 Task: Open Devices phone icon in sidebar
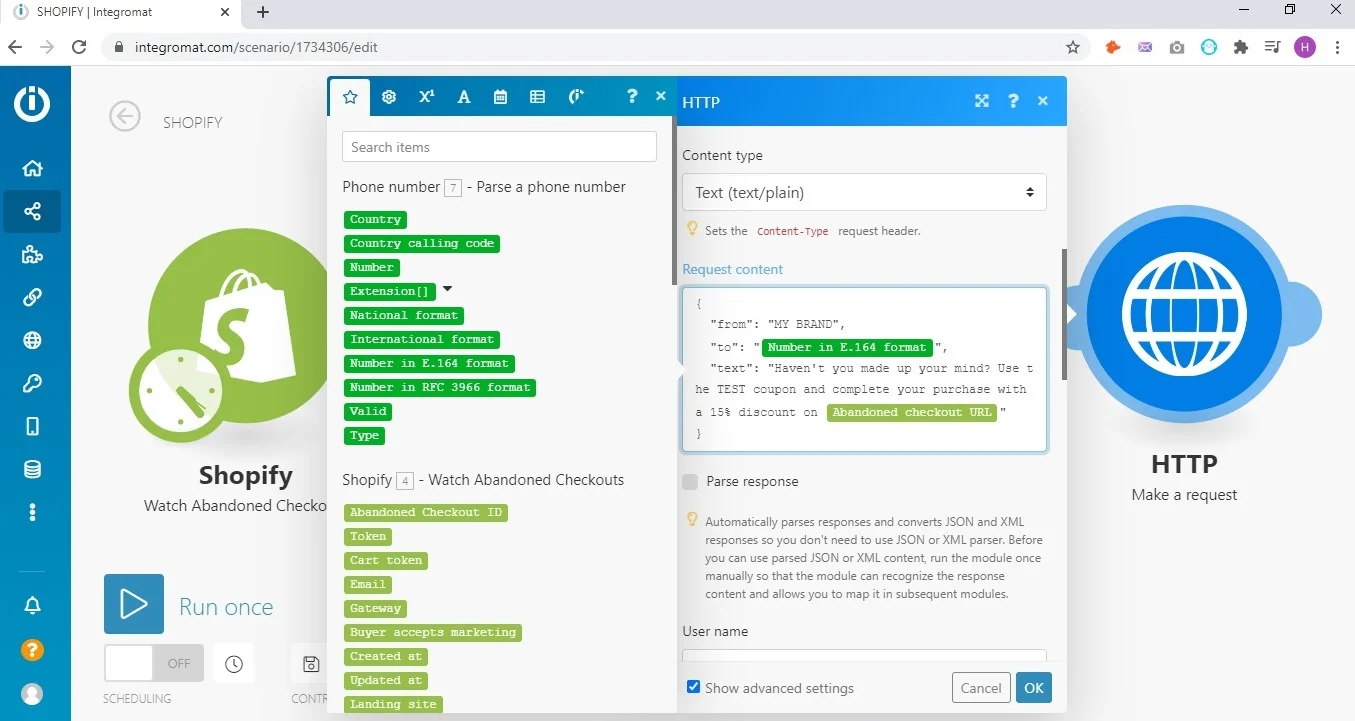click(33, 426)
